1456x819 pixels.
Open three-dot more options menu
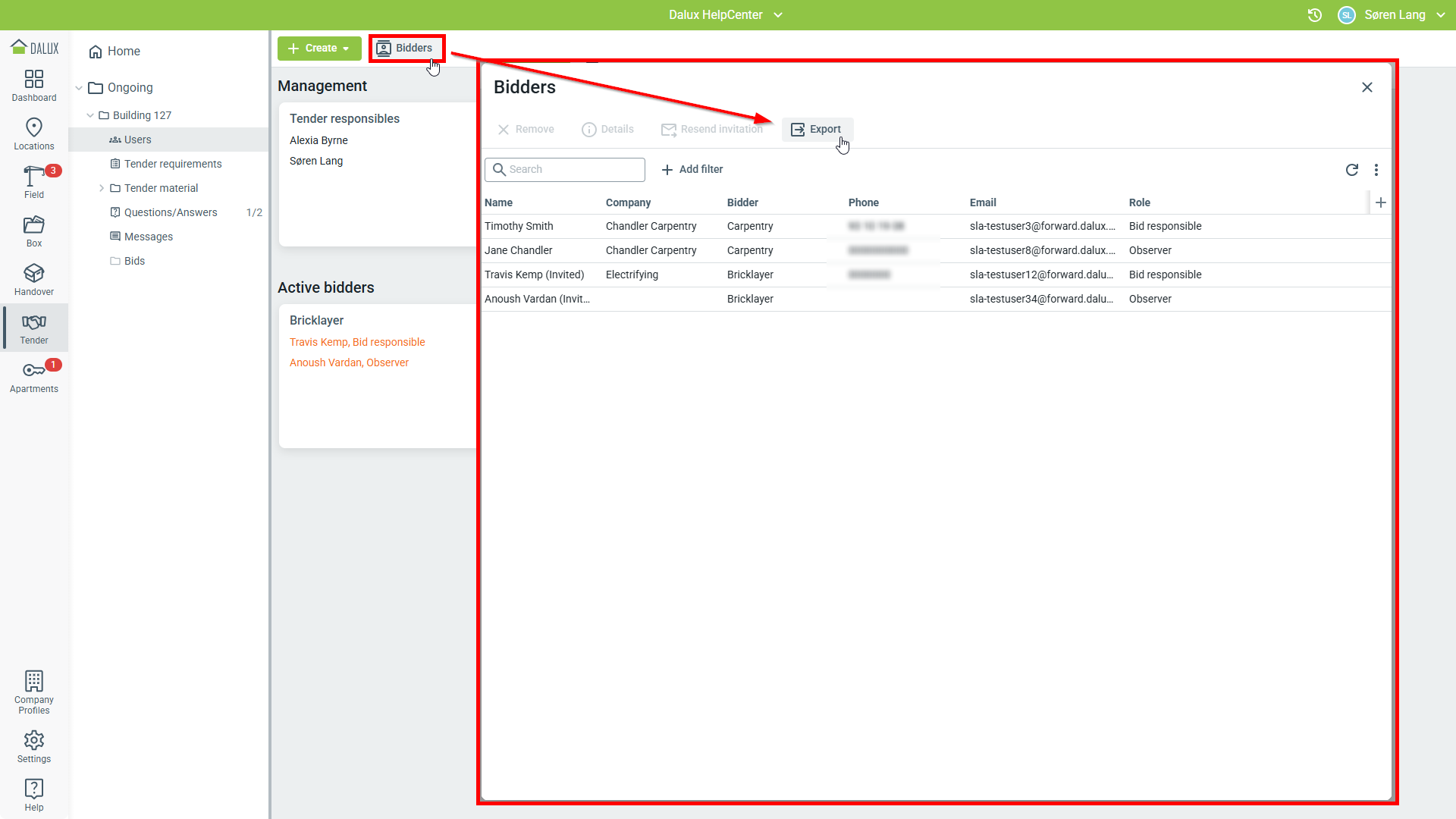click(1376, 170)
